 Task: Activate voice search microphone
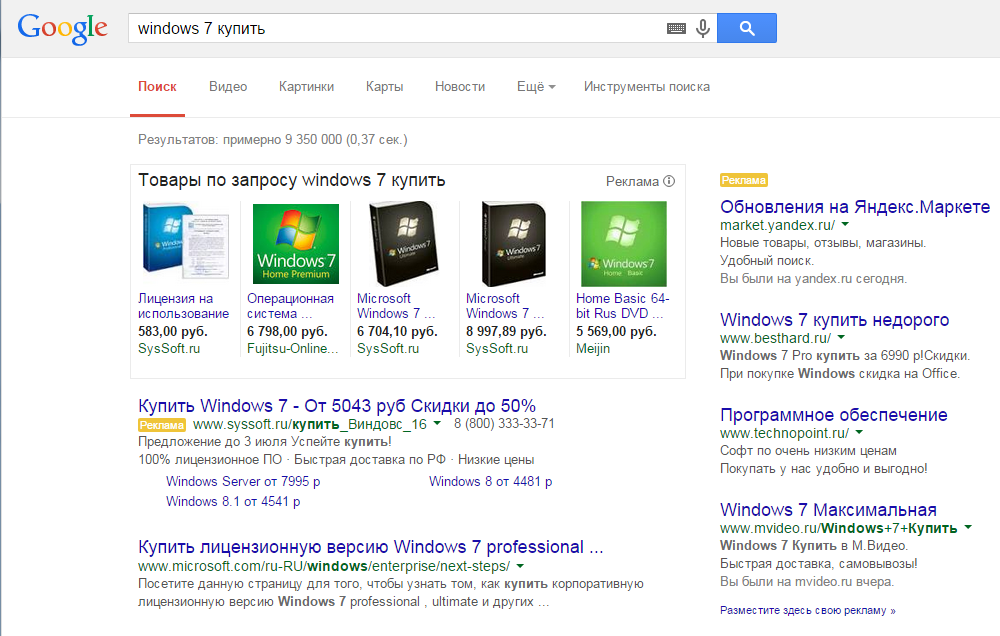(x=703, y=28)
